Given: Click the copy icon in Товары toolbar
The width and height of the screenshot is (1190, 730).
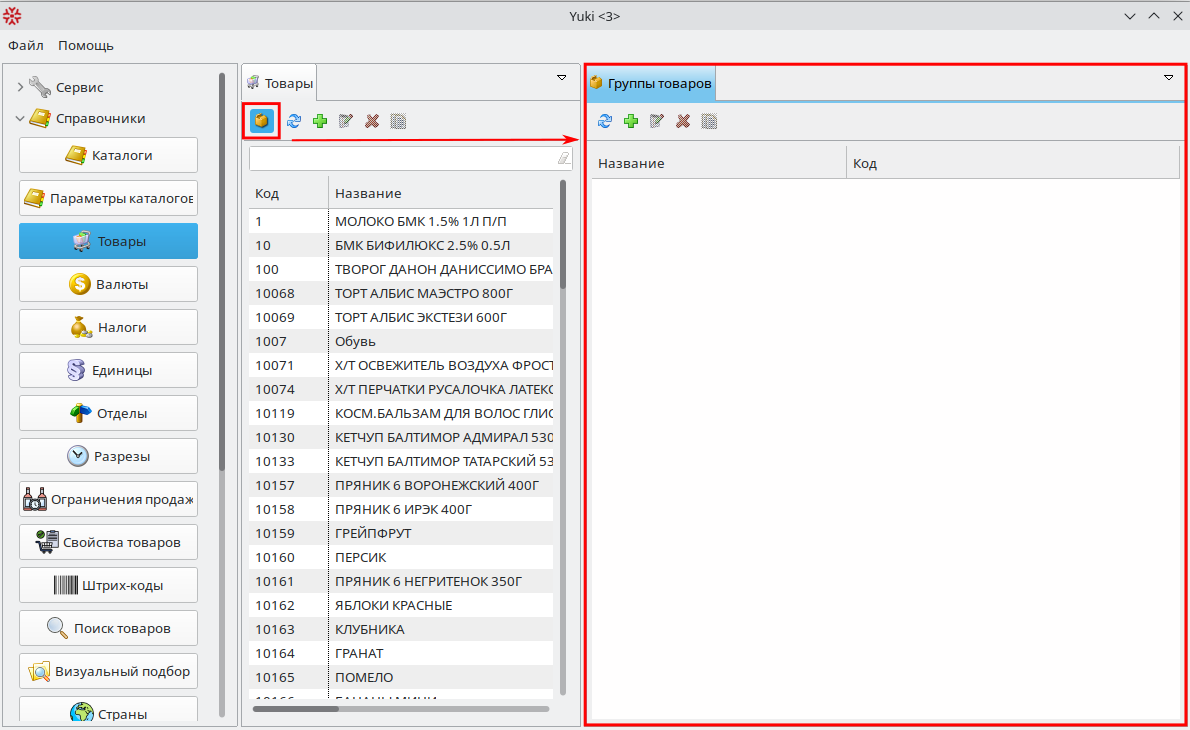Looking at the screenshot, I should pos(398,121).
